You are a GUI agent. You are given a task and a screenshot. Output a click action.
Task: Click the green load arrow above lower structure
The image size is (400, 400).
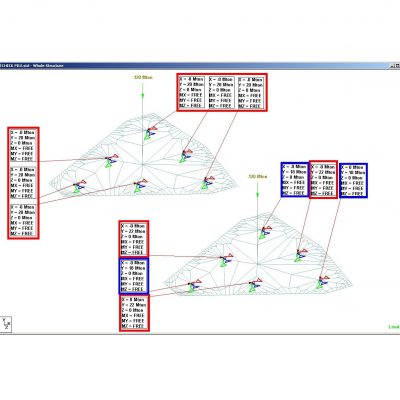pos(257,190)
